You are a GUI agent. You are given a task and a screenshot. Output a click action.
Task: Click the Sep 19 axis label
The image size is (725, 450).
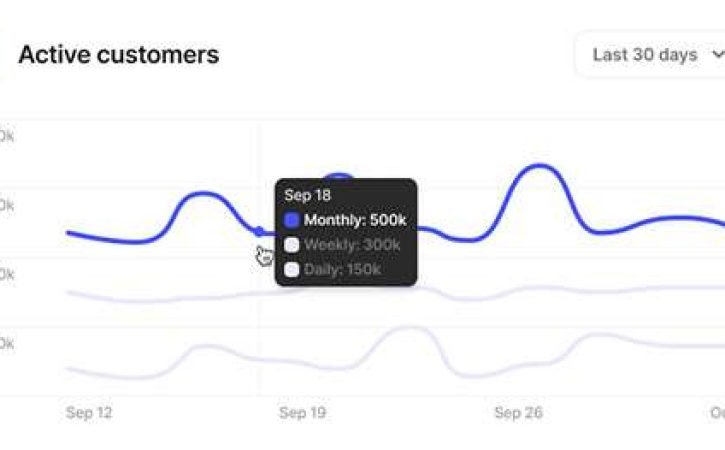click(x=302, y=413)
